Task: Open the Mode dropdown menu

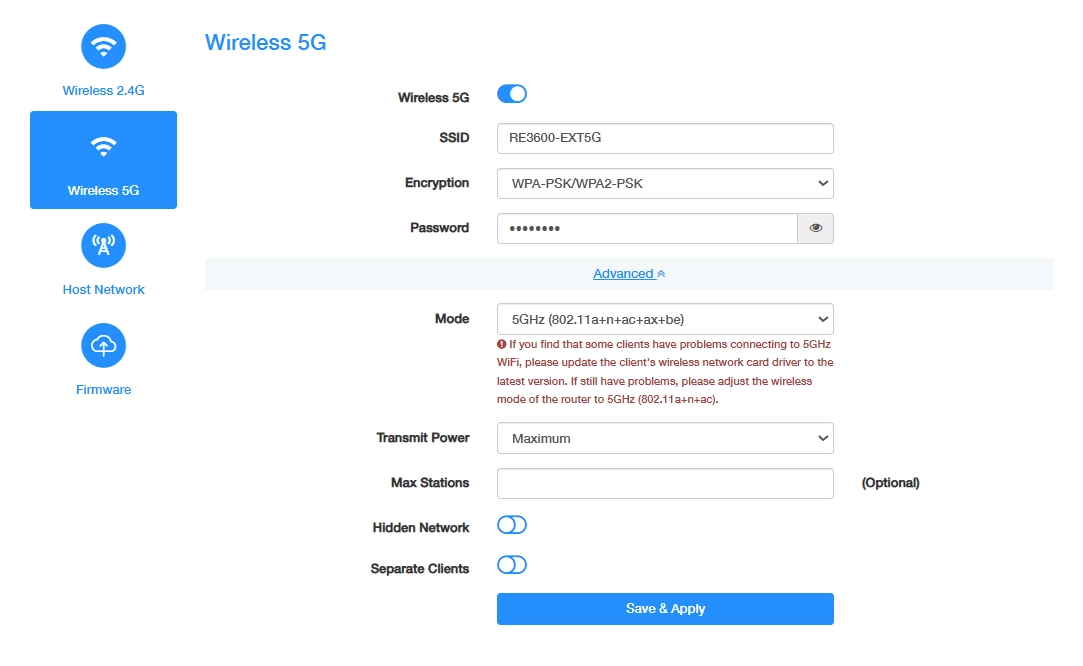Action: click(665, 319)
